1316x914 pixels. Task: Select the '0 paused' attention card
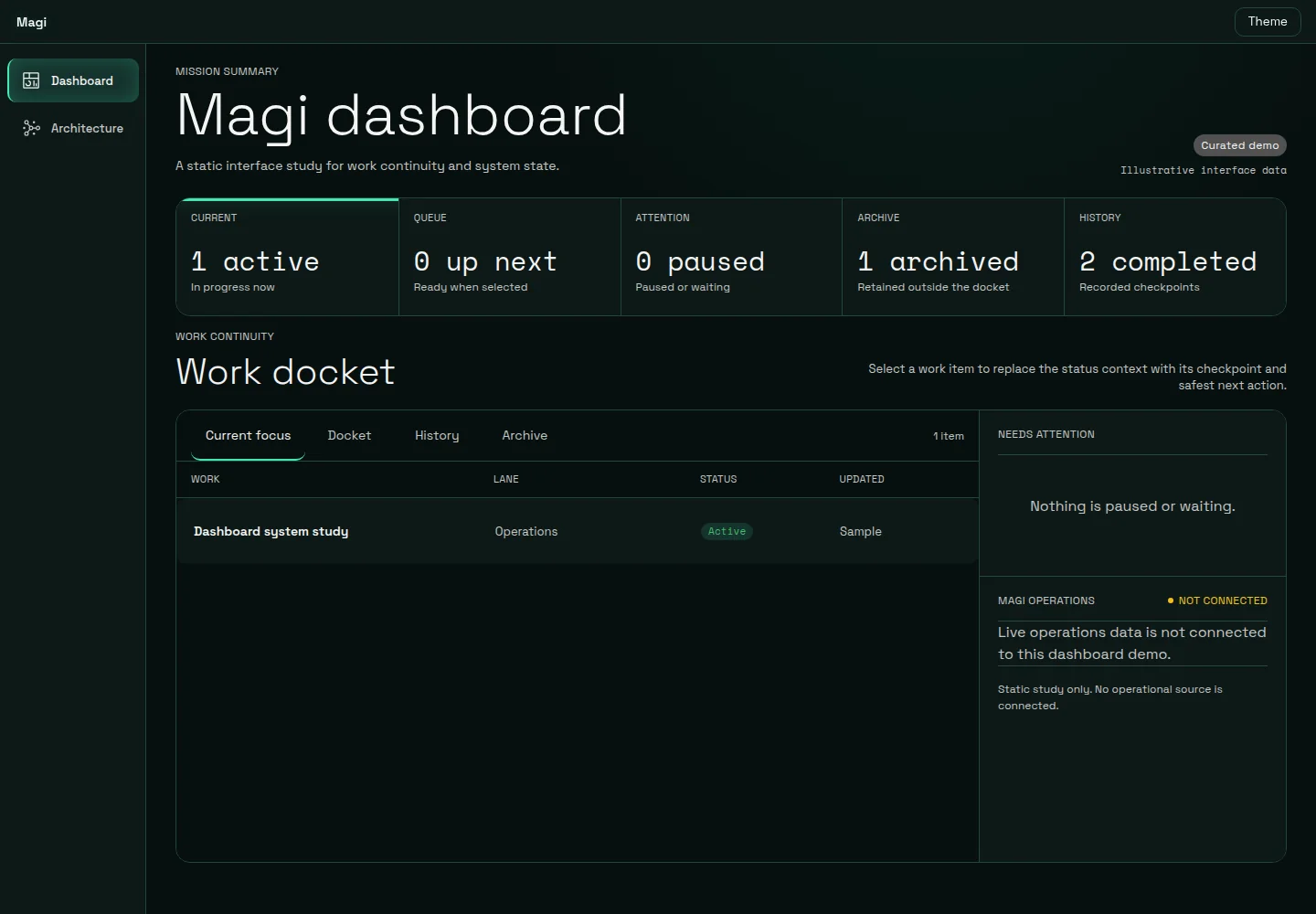pos(731,257)
